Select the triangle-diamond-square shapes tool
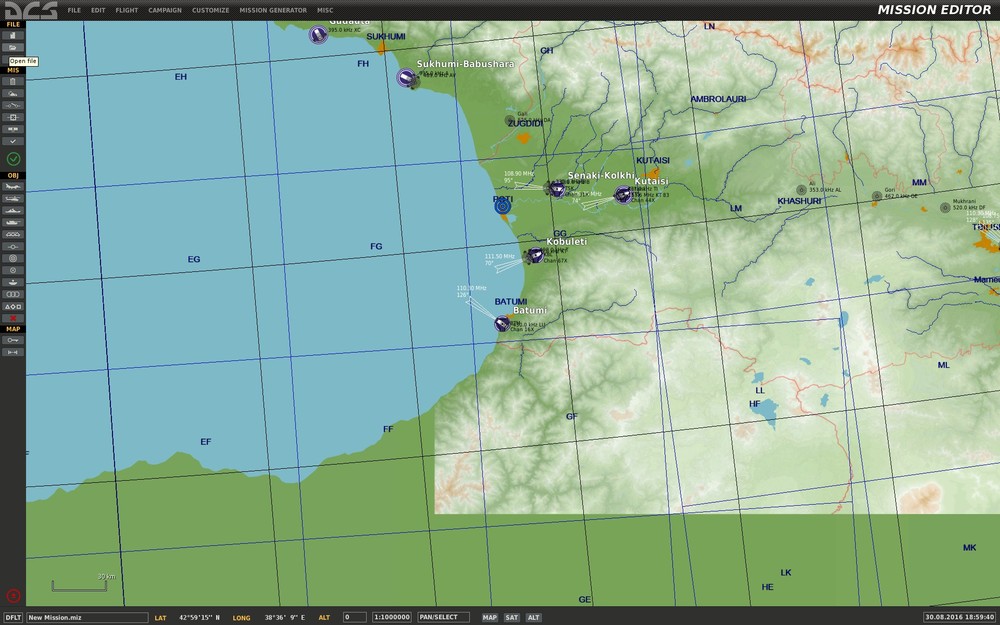Image resolution: width=1000 pixels, height=625 pixels. [x=13, y=306]
